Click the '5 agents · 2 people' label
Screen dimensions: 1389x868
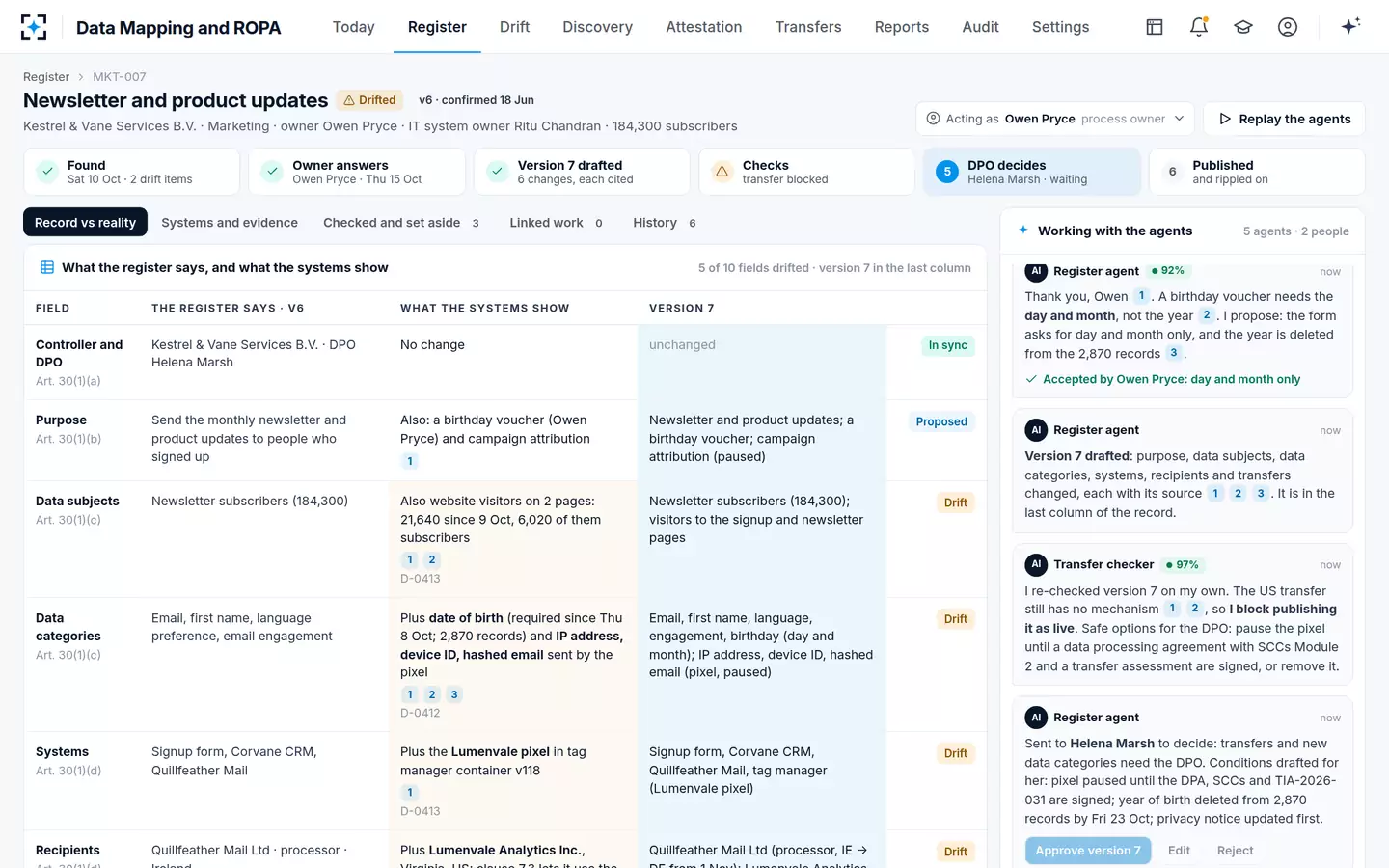[1295, 231]
